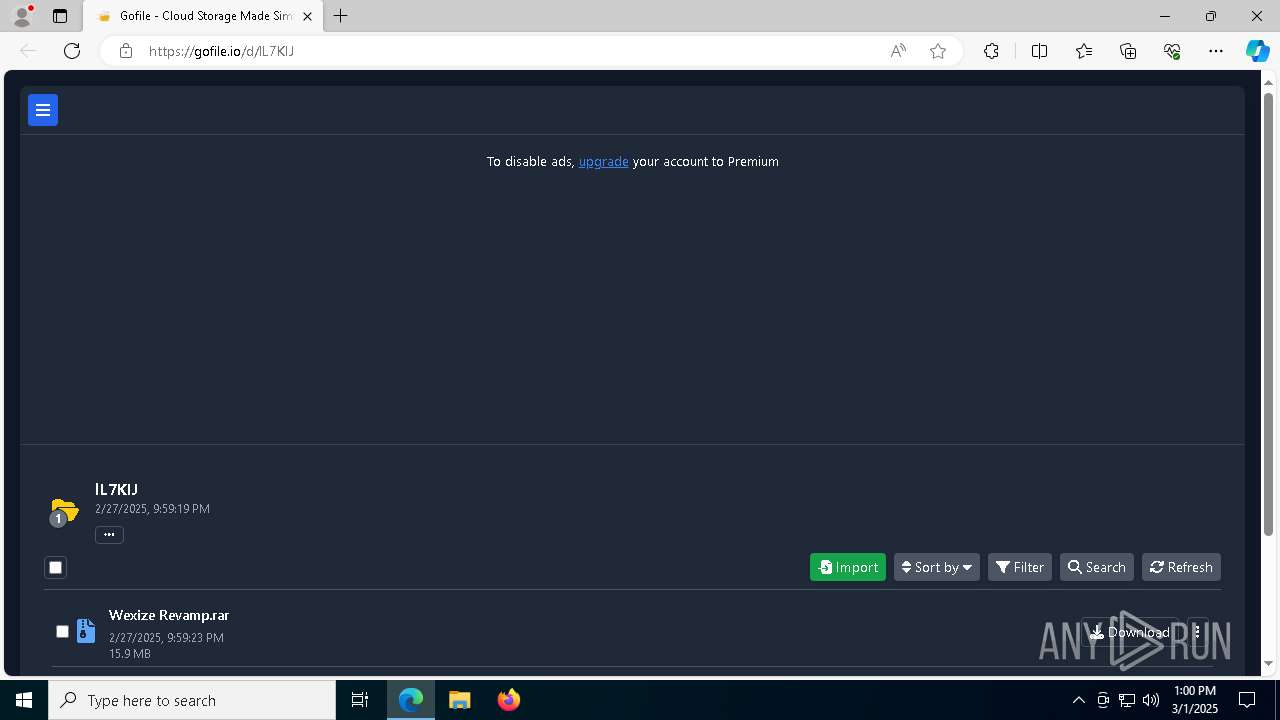Click the yellow IL7KIJ folder icon

pyautogui.click(x=64, y=511)
